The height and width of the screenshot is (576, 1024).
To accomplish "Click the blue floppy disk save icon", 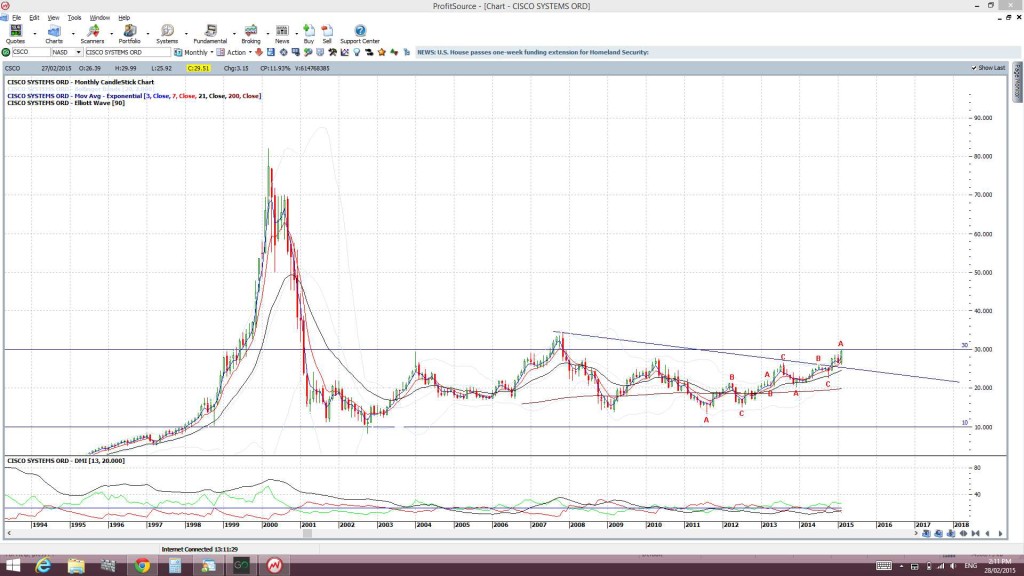I will tap(271, 52).
